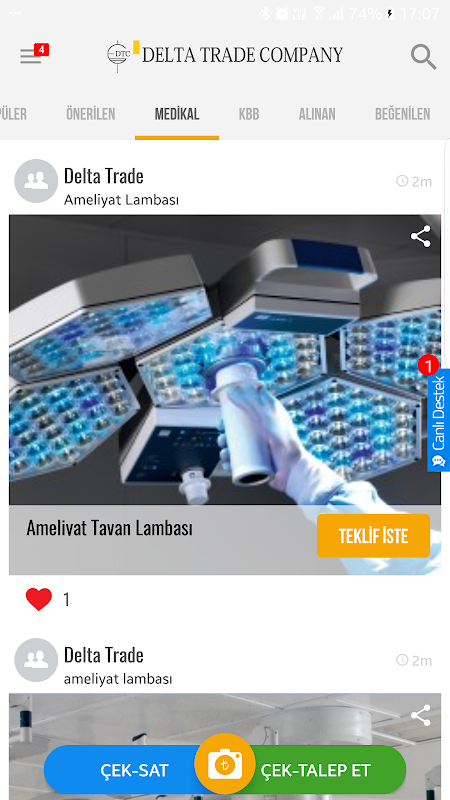Tap the Delta Trade Company logo

[x=225, y=55]
